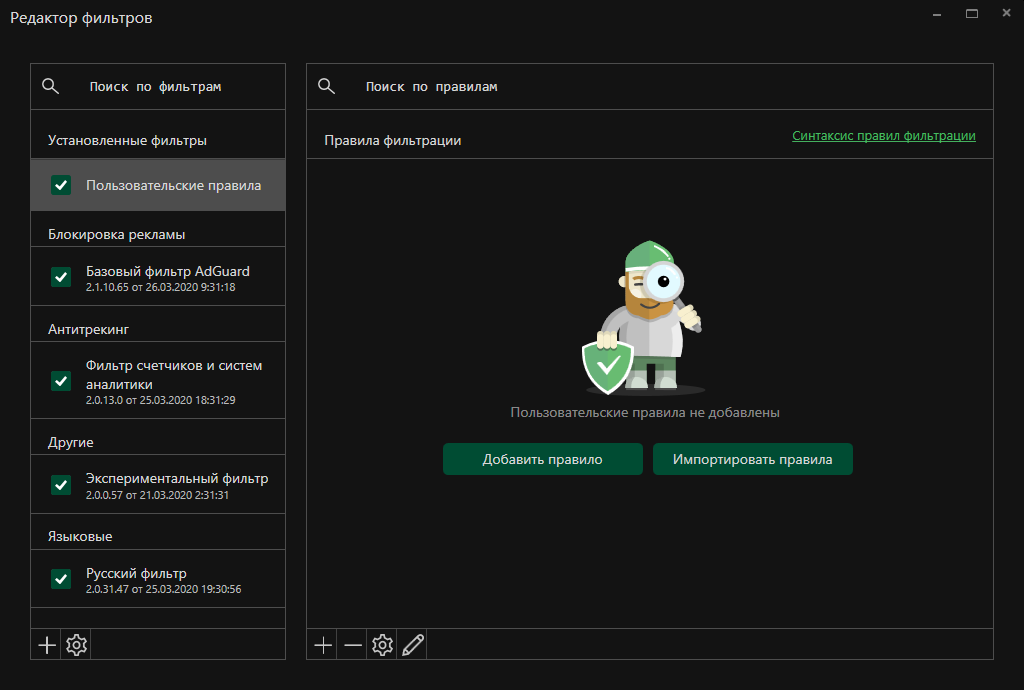
Task: Click the add rule plus icon
Action: point(323,645)
